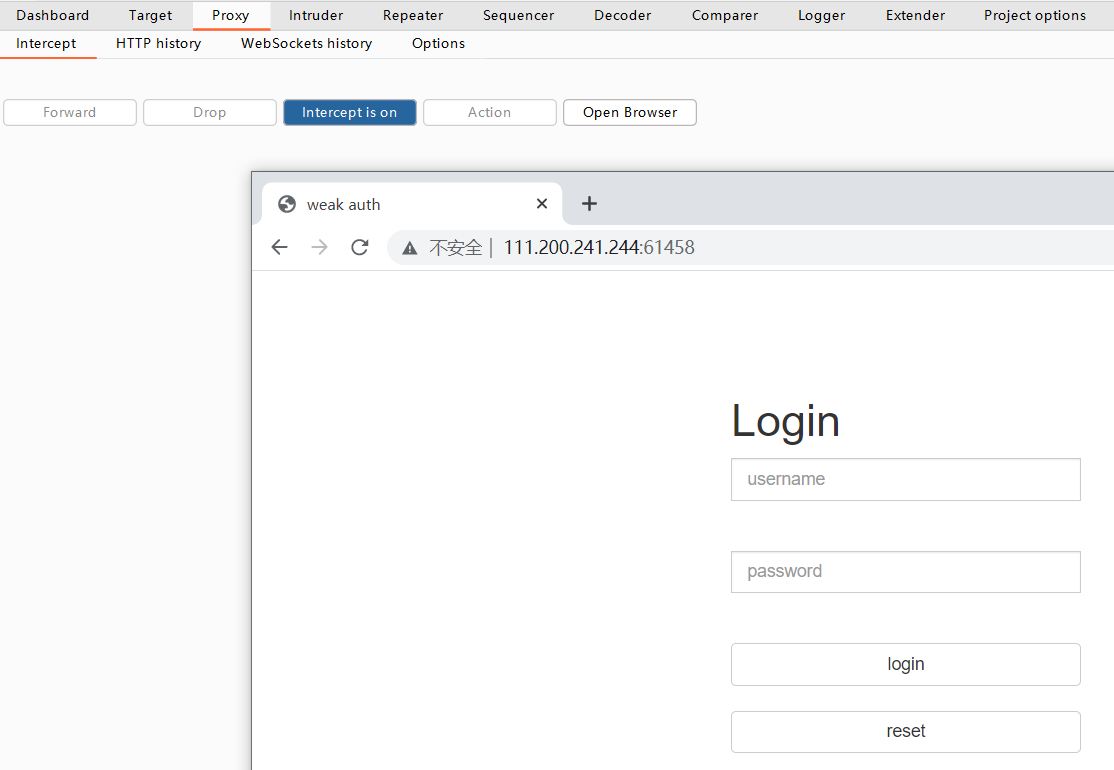Open the Decoder tab

pyautogui.click(x=622, y=15)
